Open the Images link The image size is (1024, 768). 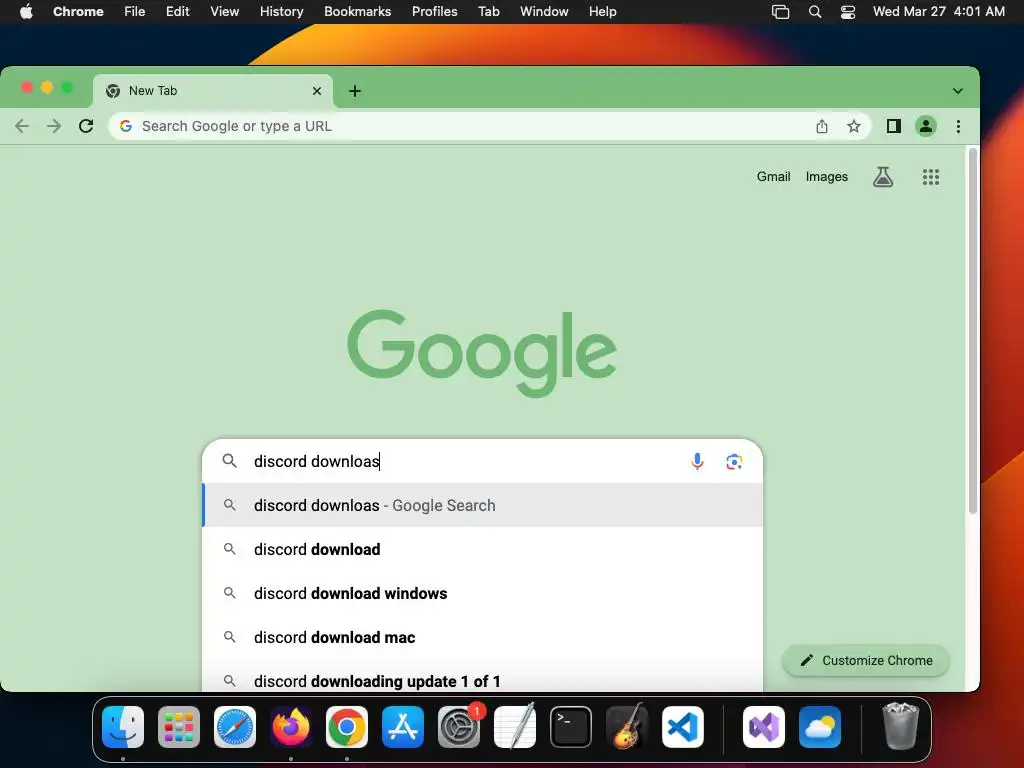pos(826,176)
